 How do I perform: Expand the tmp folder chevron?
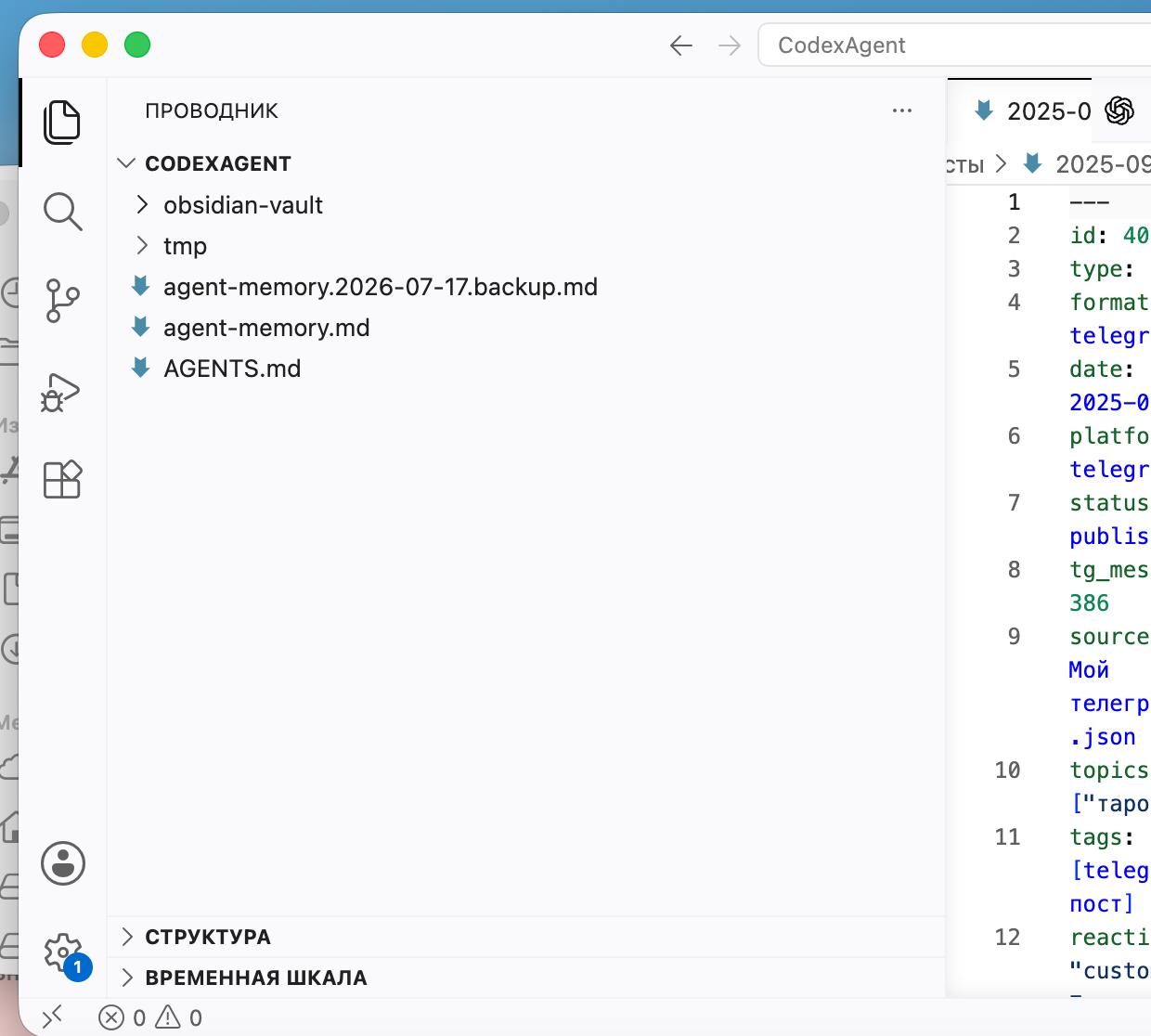142,245
